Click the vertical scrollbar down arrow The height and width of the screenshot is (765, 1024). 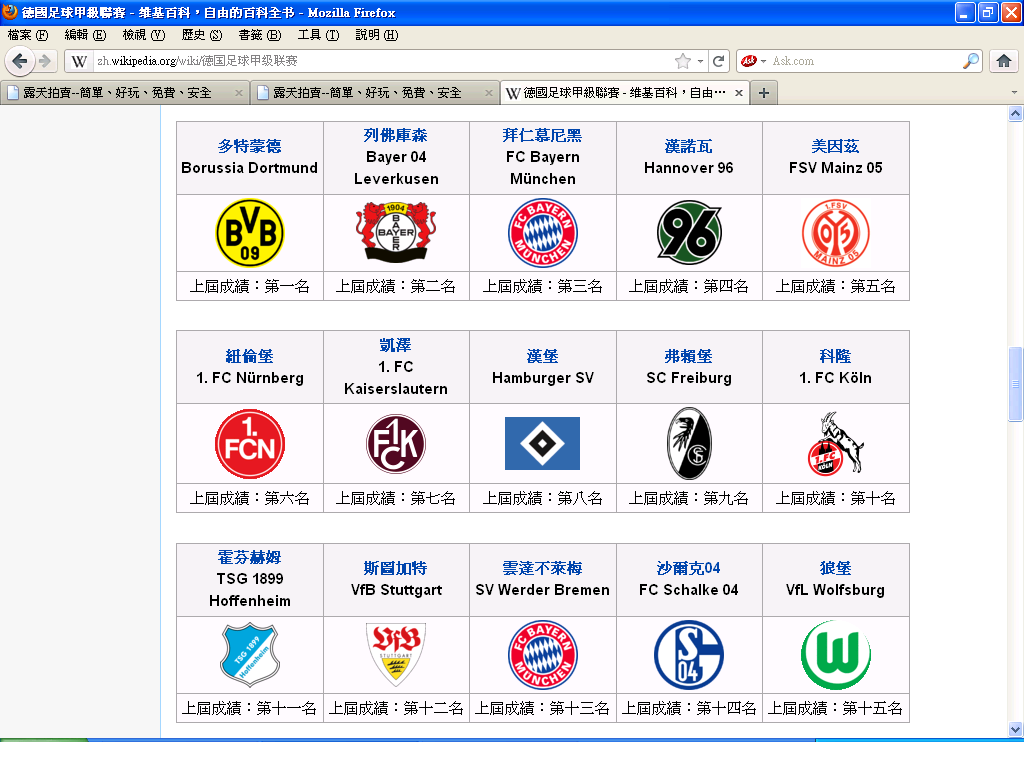coord(1015,728)
